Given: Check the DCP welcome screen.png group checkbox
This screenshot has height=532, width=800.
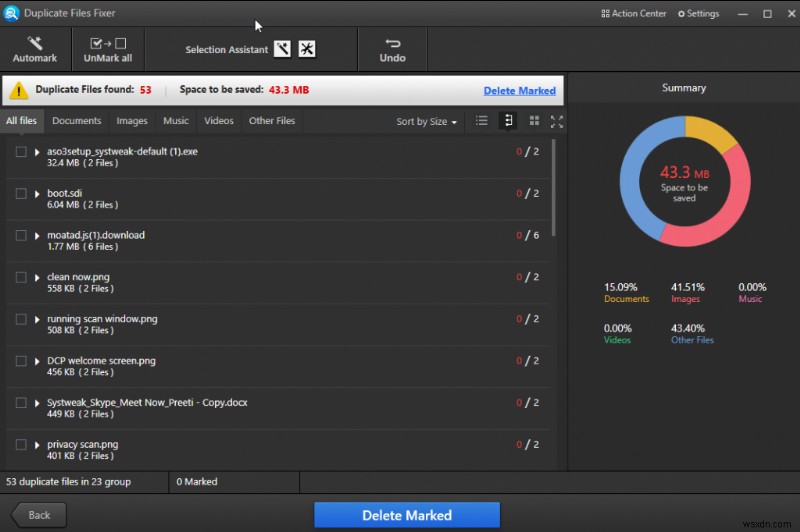Looking at the screenshot, I should point(21,361).
